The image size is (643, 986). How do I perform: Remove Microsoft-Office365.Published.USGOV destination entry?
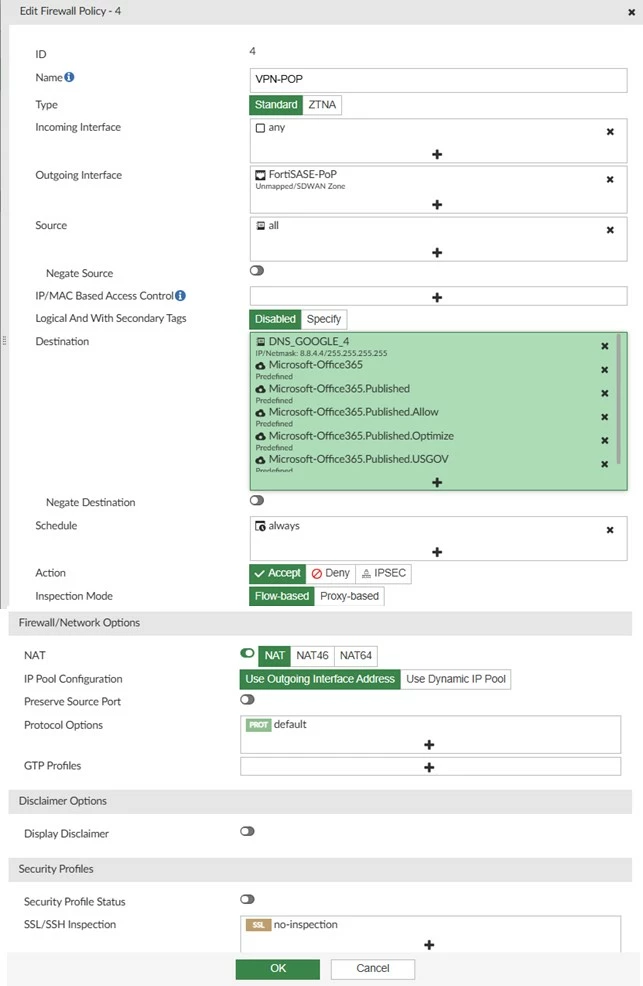coord(605,464)
